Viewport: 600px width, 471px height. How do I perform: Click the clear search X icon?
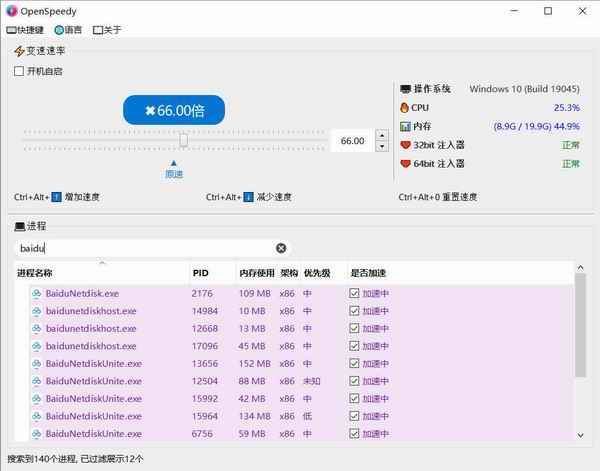281,248
